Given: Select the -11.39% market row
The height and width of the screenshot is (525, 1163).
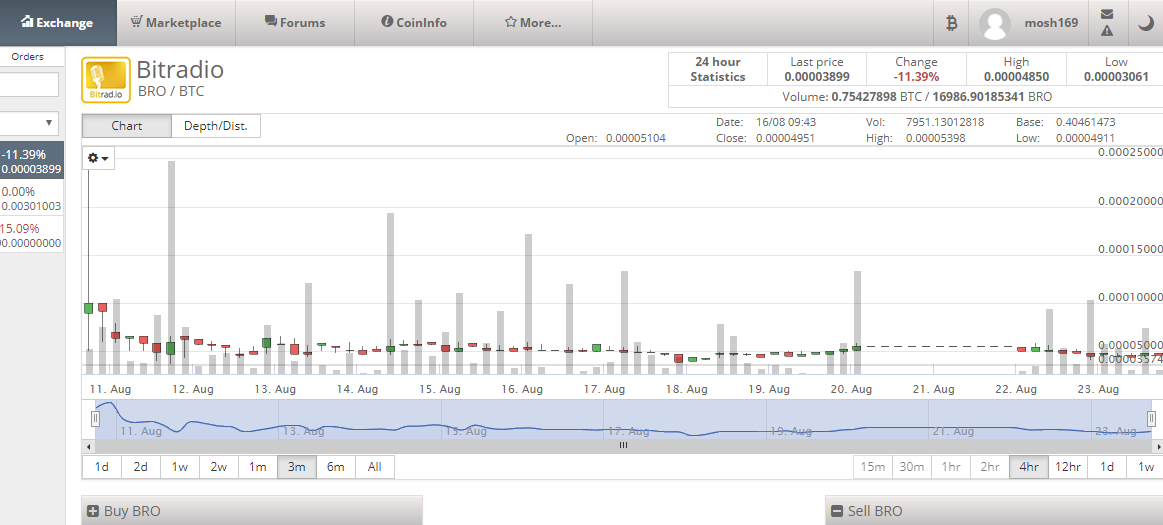Looking at the screenshot, I should point(31,162).
